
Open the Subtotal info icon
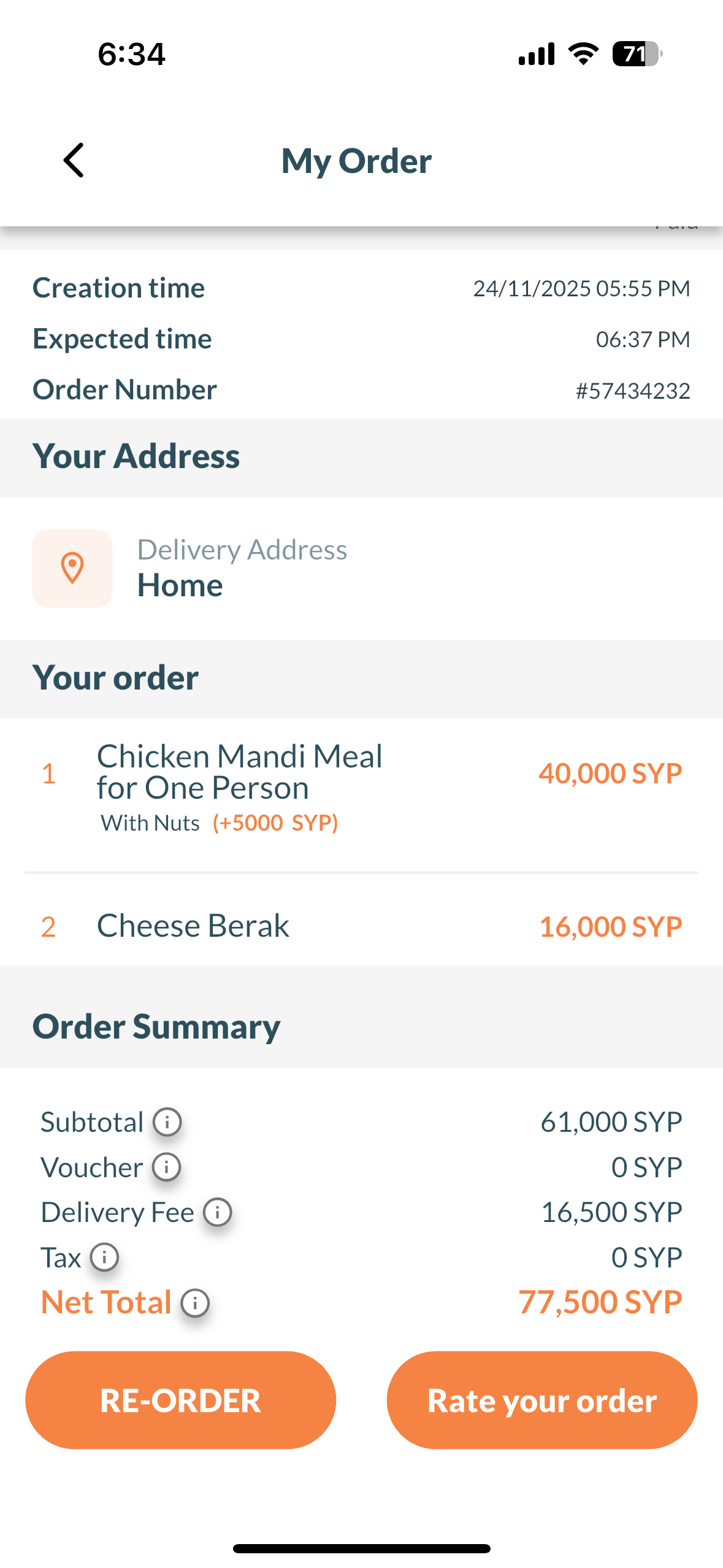click(167, 1122)
